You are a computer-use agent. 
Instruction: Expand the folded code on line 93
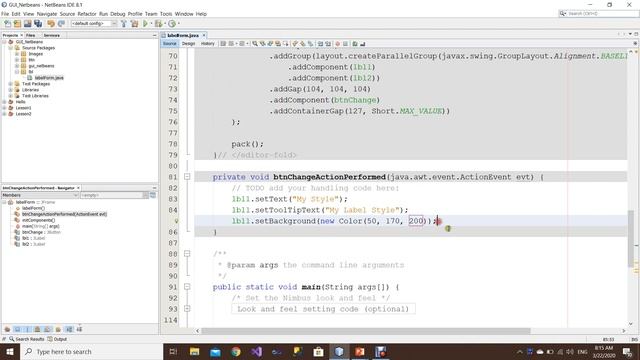pos(187,309)
